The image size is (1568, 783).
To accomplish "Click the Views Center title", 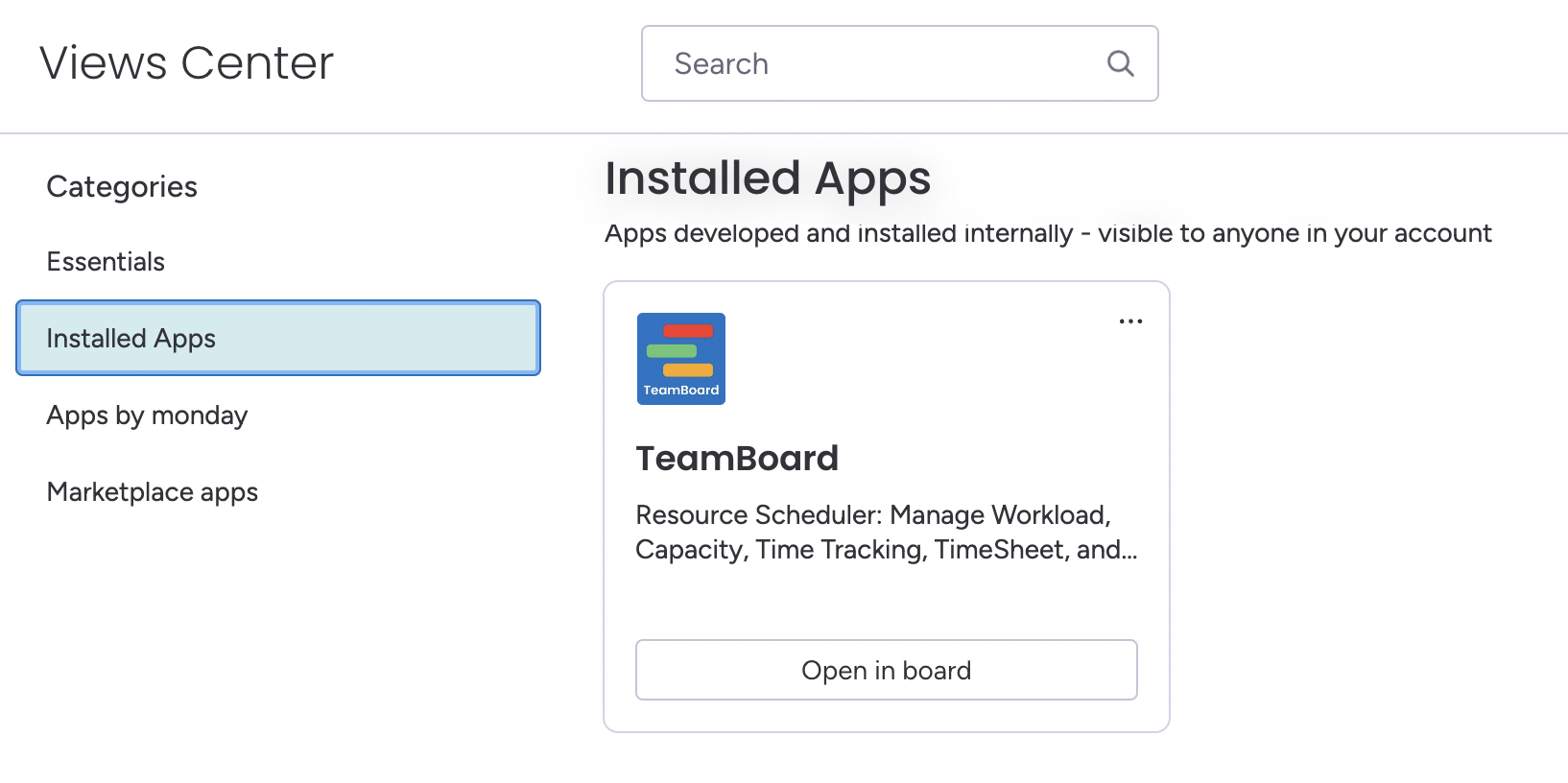I will coord(187,63).
